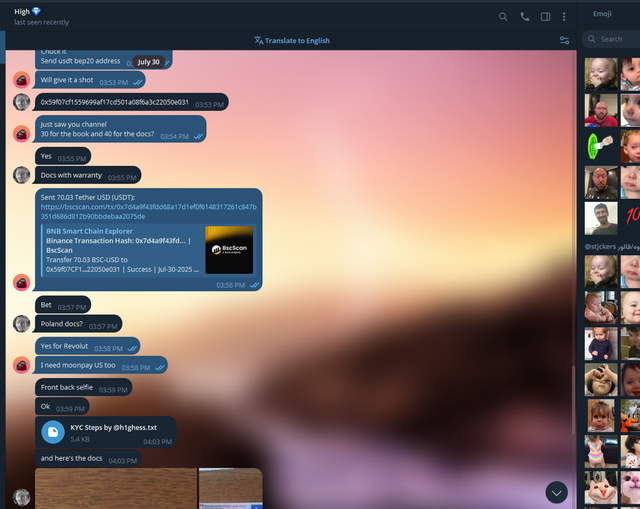Click the avatar beside '30 for the book' message

[22, 133]
